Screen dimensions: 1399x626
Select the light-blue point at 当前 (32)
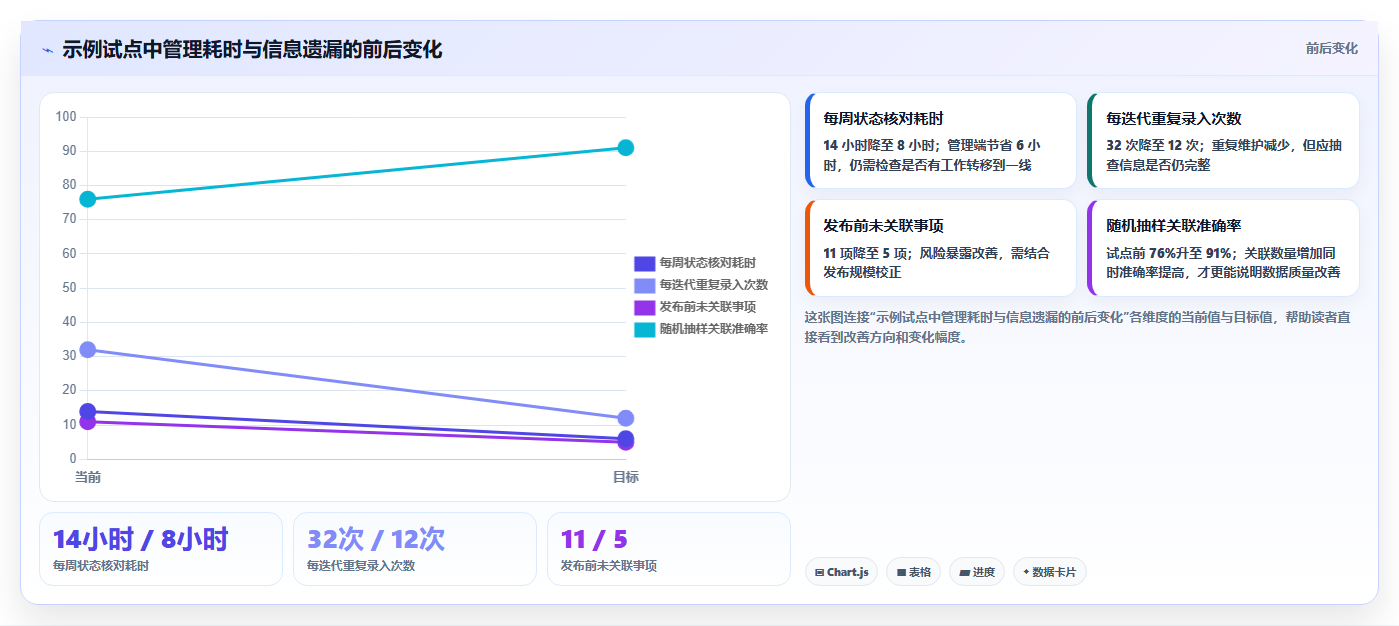click(x=88, y=350)
